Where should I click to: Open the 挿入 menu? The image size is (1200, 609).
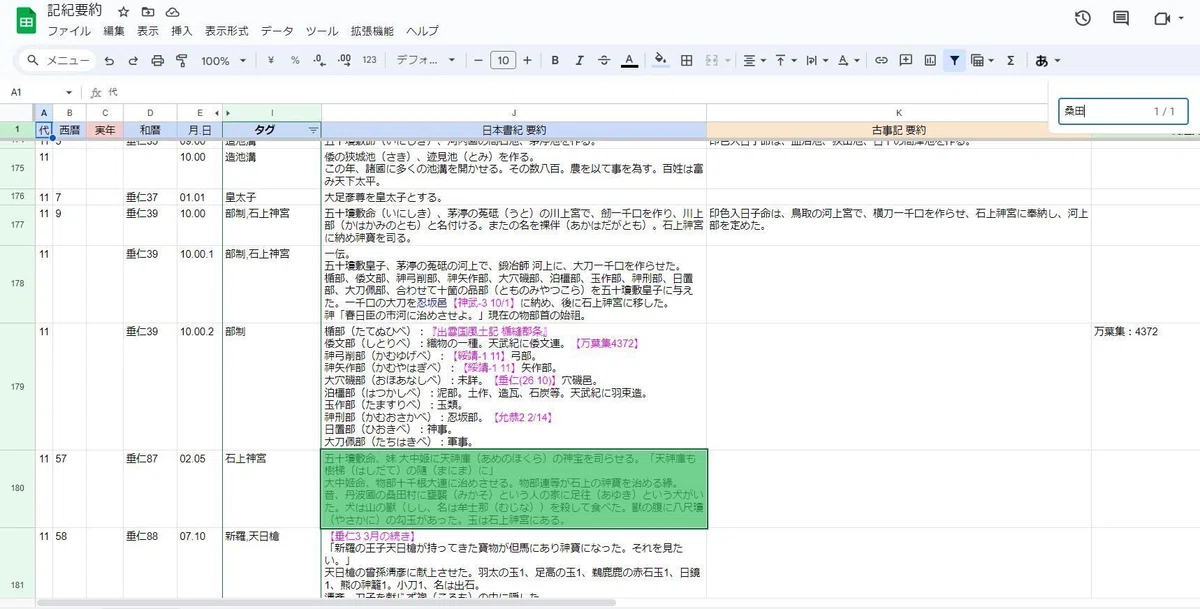[182, 31]
